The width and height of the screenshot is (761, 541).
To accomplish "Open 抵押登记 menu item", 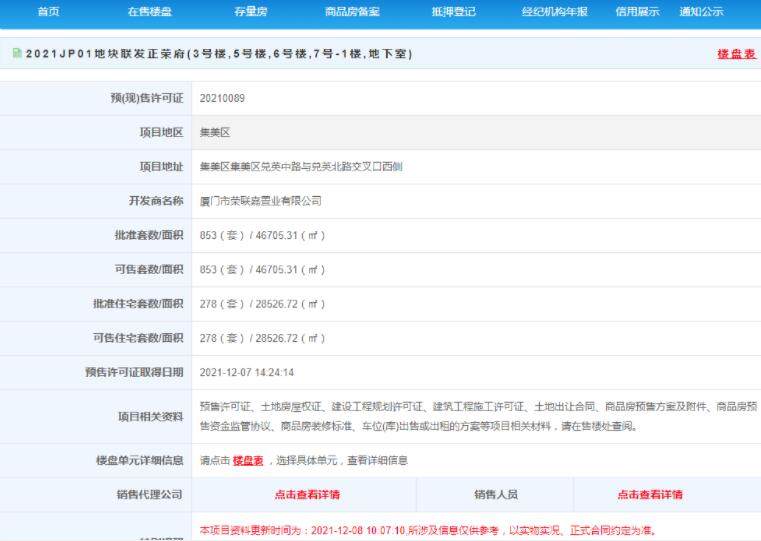I will [x=454, y=11].
